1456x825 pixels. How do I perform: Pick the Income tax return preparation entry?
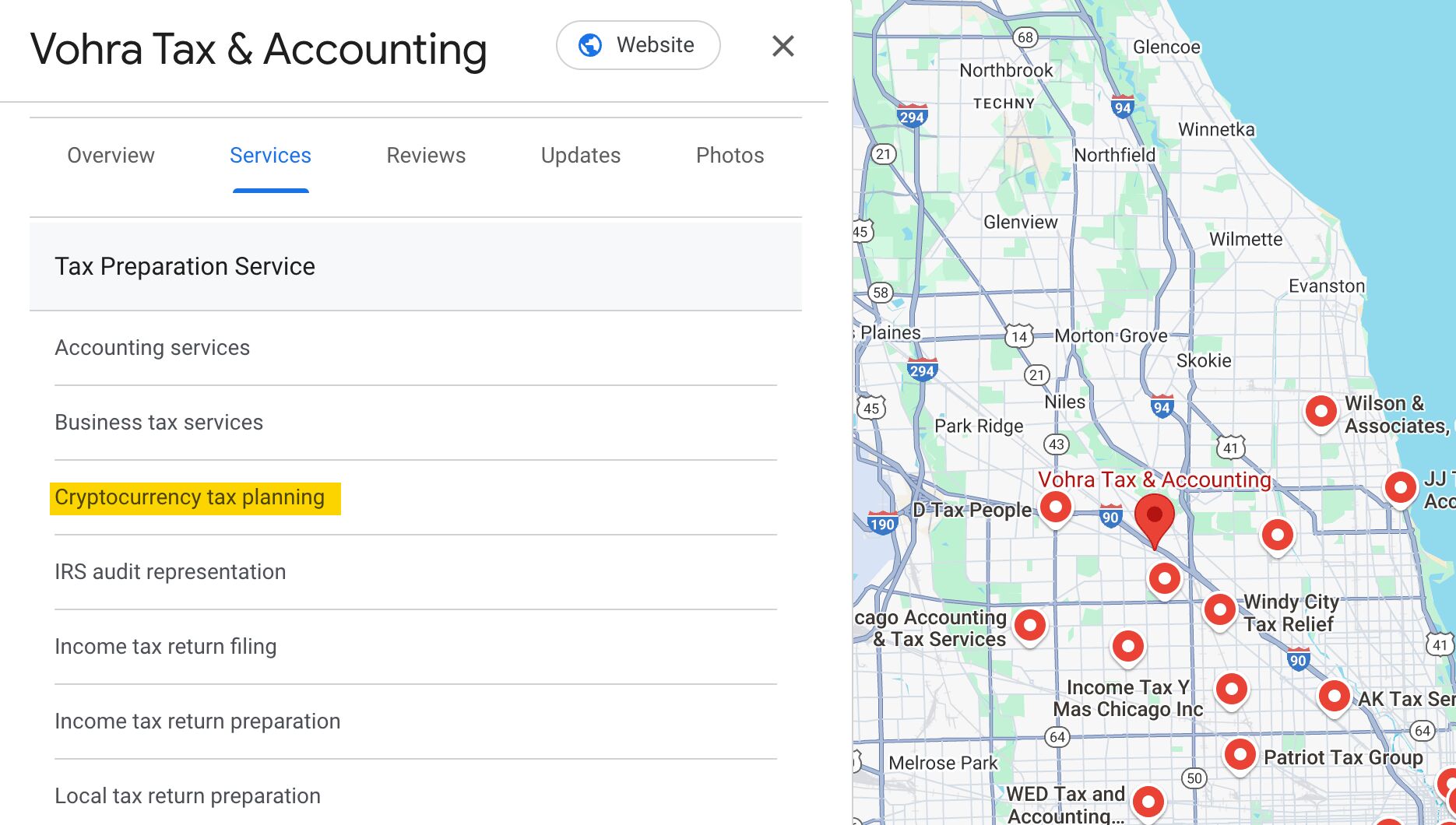(416, 721)
